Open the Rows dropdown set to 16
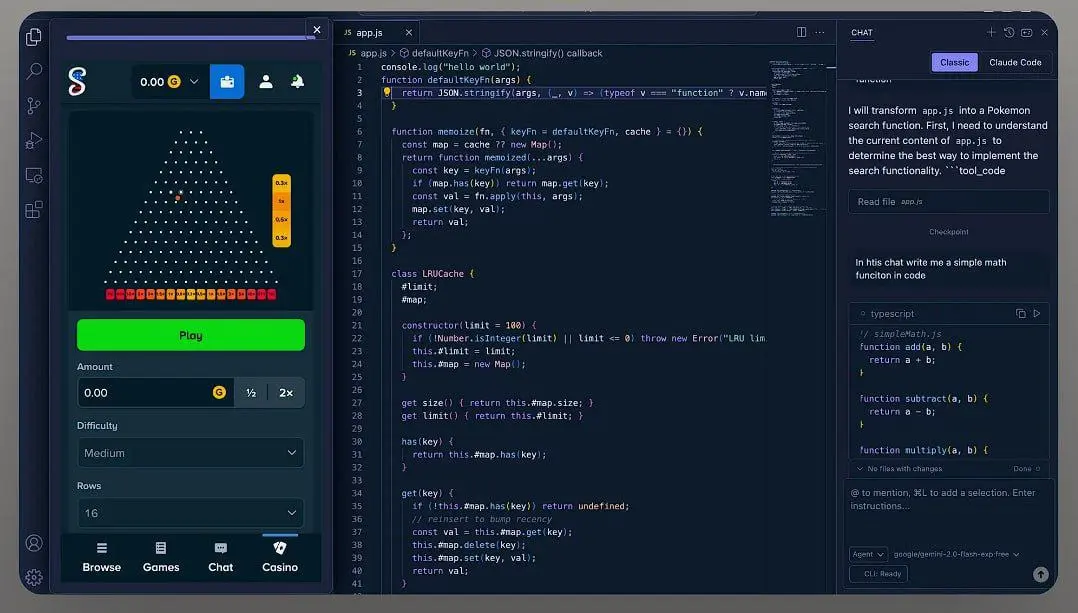The image size is (1078, 613). coord(190,513)
